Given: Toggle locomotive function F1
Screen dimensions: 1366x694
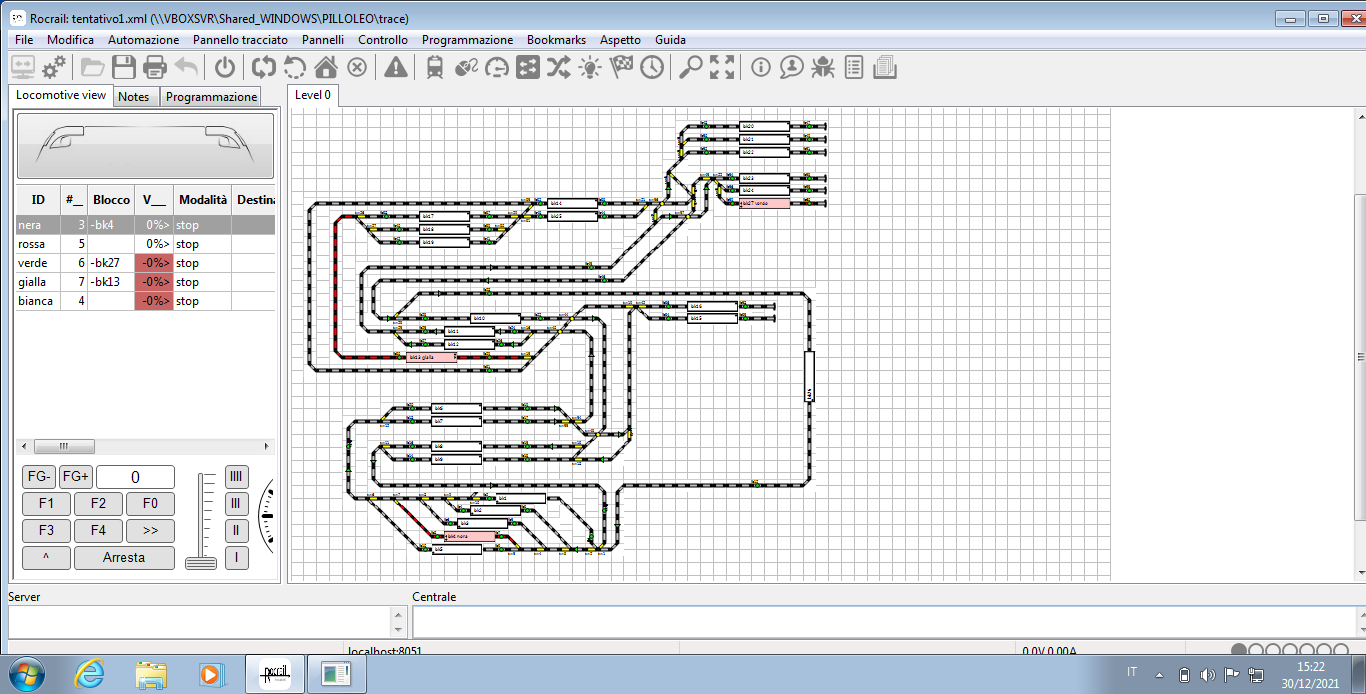Looking at the screenshot, I should click(46, 504).
